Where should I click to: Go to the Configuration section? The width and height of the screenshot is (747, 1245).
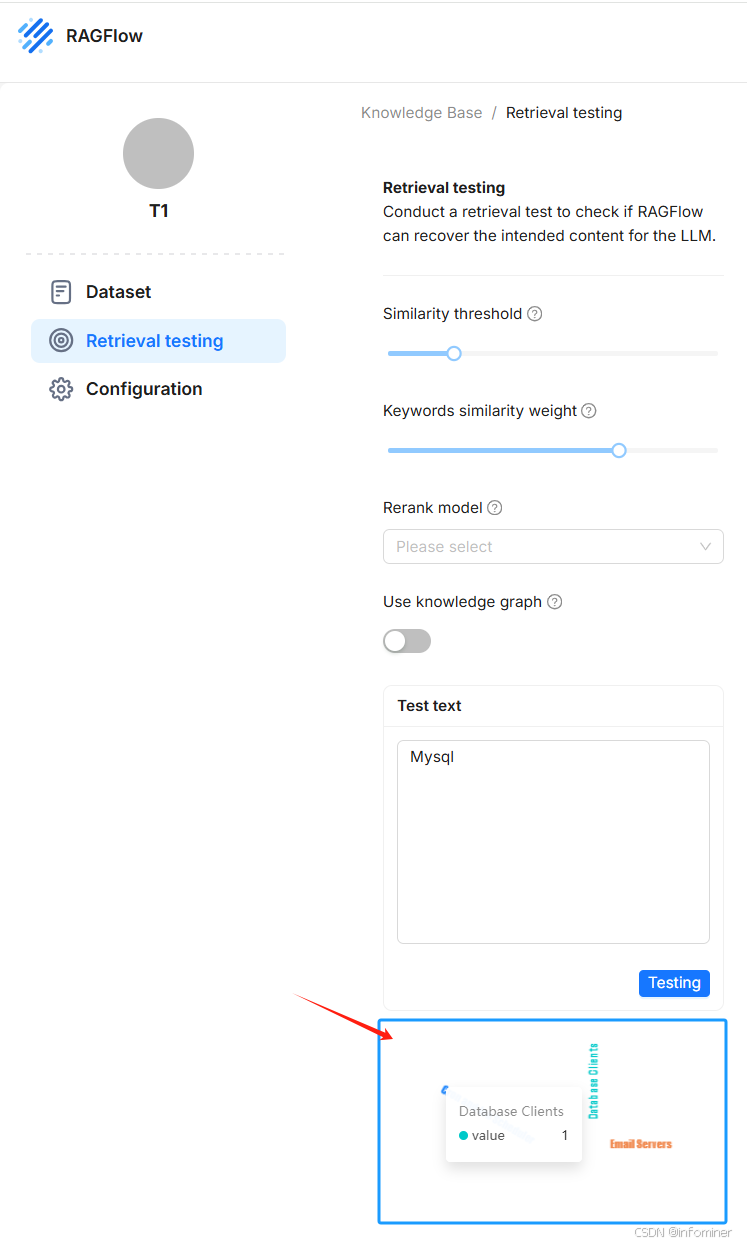[x=144, y=389]
